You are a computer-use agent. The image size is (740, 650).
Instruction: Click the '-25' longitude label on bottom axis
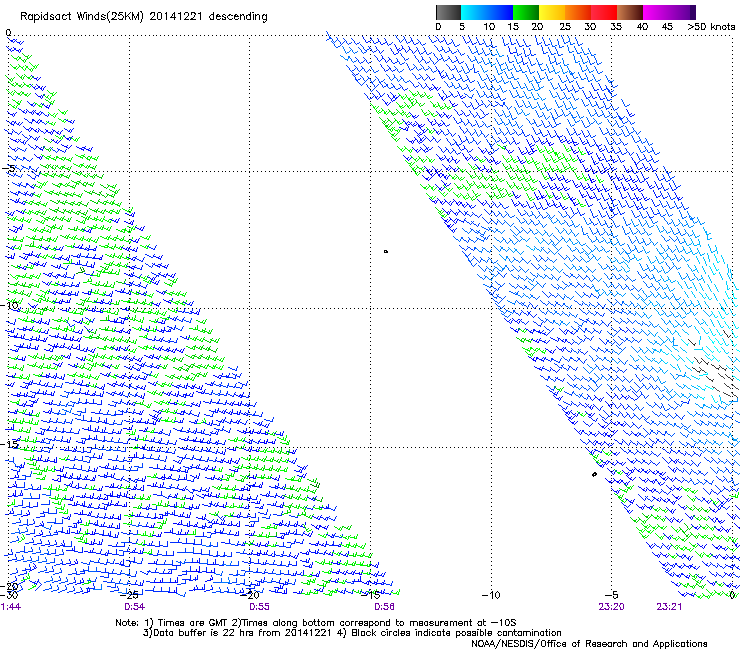click(x=129, y=595)
